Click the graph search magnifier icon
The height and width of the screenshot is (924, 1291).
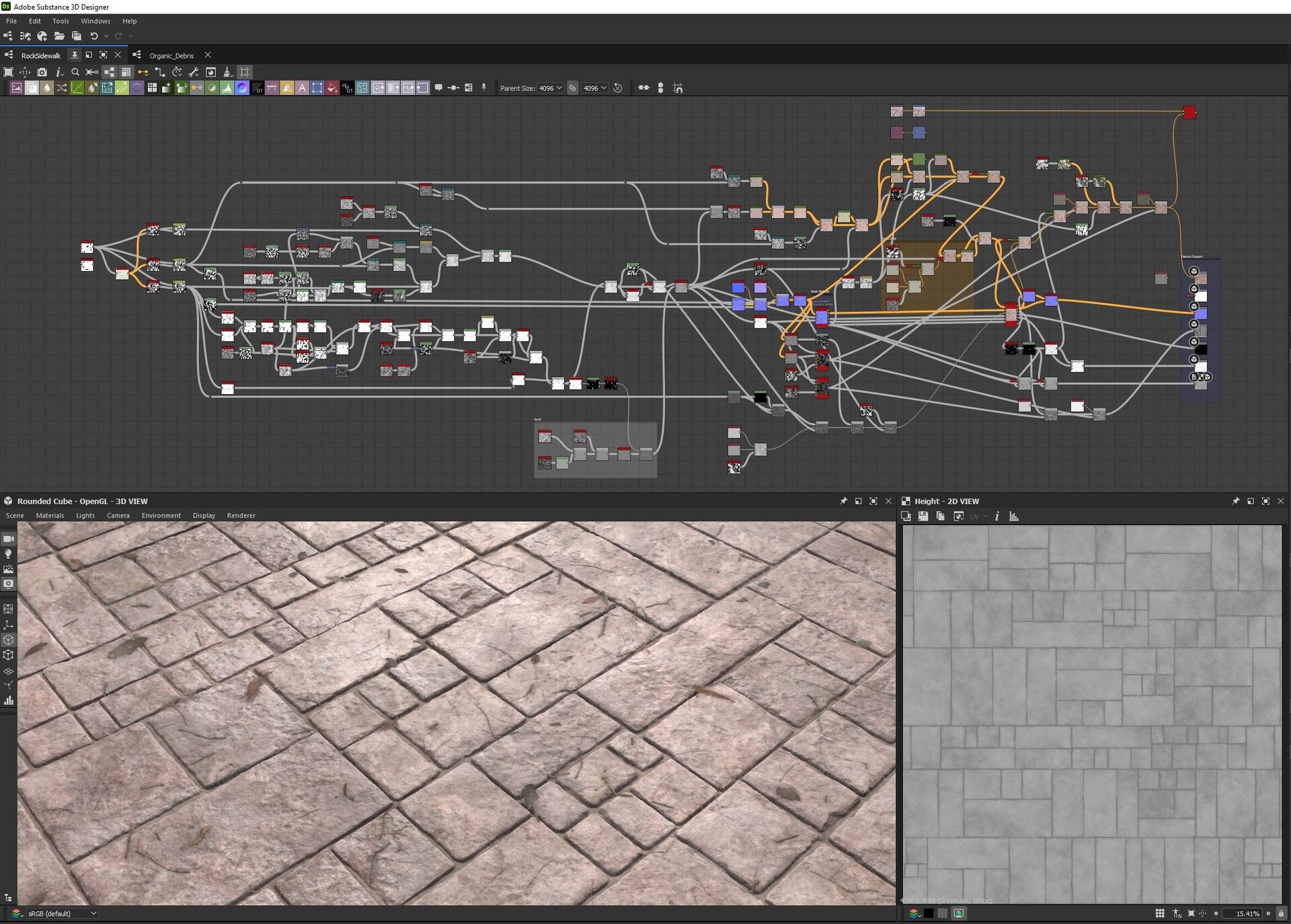click(75, 72)
